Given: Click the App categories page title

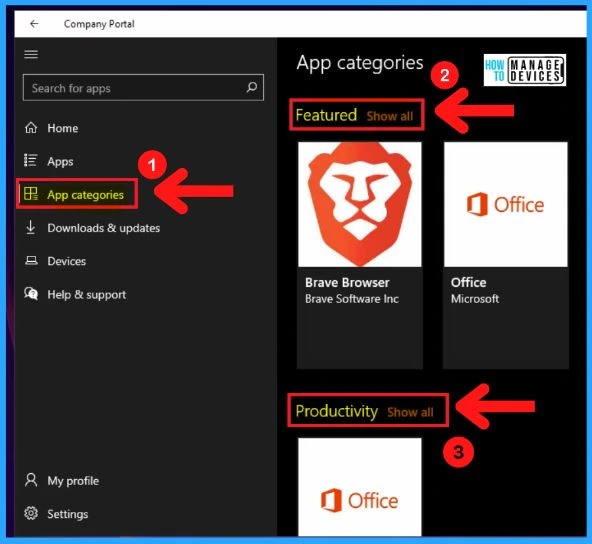Looking at the screenshot, I should click(360, 63).
